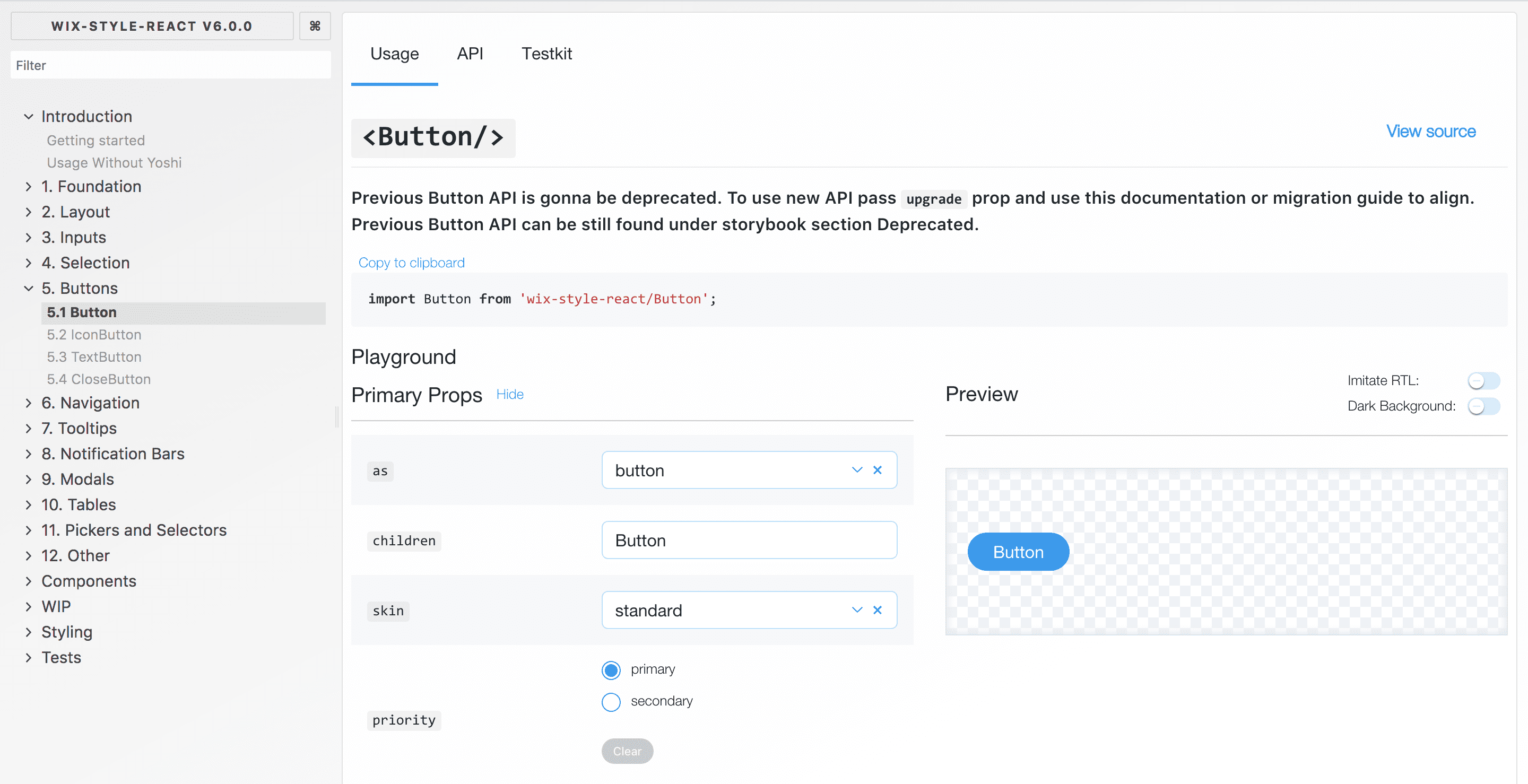Image resolution: width=1528 pixels, height=784 pixels.
Task: Open the 'as' dropdown arrow
Action: coord(856,471)
